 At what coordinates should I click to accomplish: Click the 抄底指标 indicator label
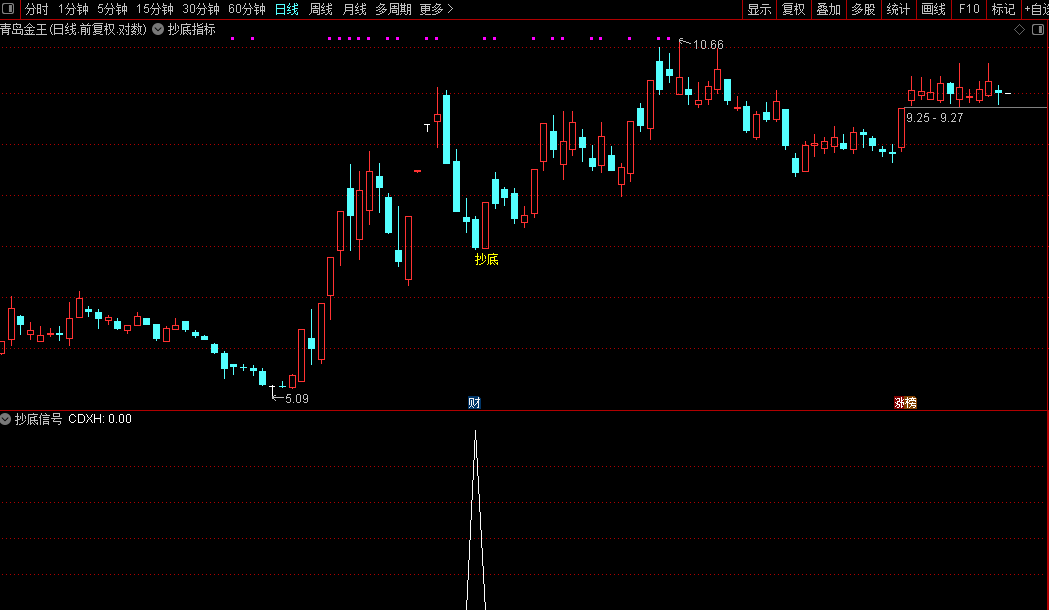click(x=191, y=29)
